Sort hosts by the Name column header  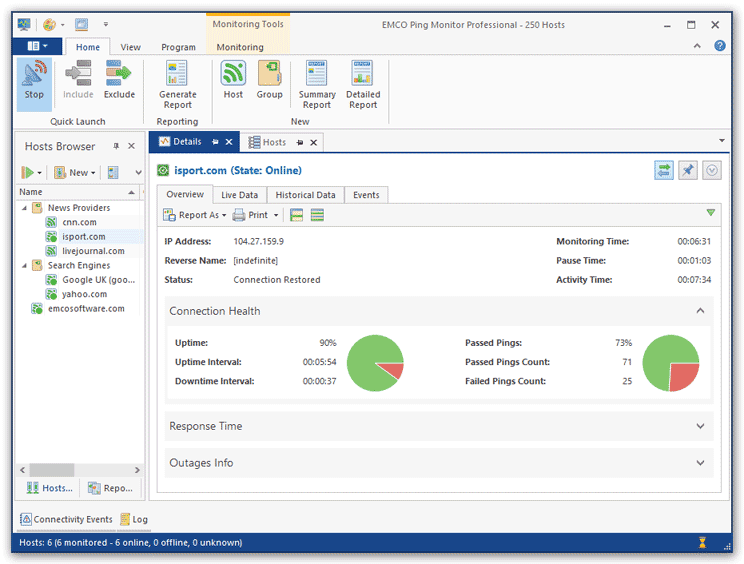77,192
